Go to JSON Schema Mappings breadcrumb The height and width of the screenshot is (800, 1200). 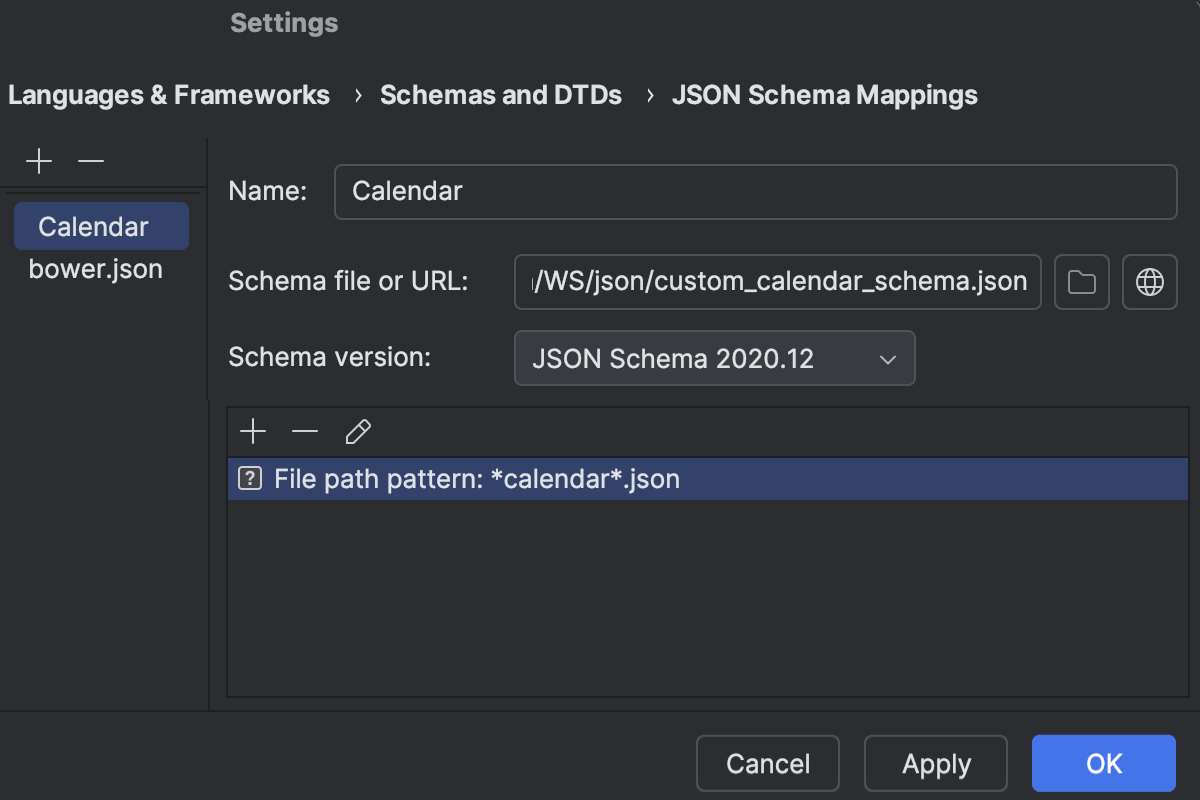824,95
